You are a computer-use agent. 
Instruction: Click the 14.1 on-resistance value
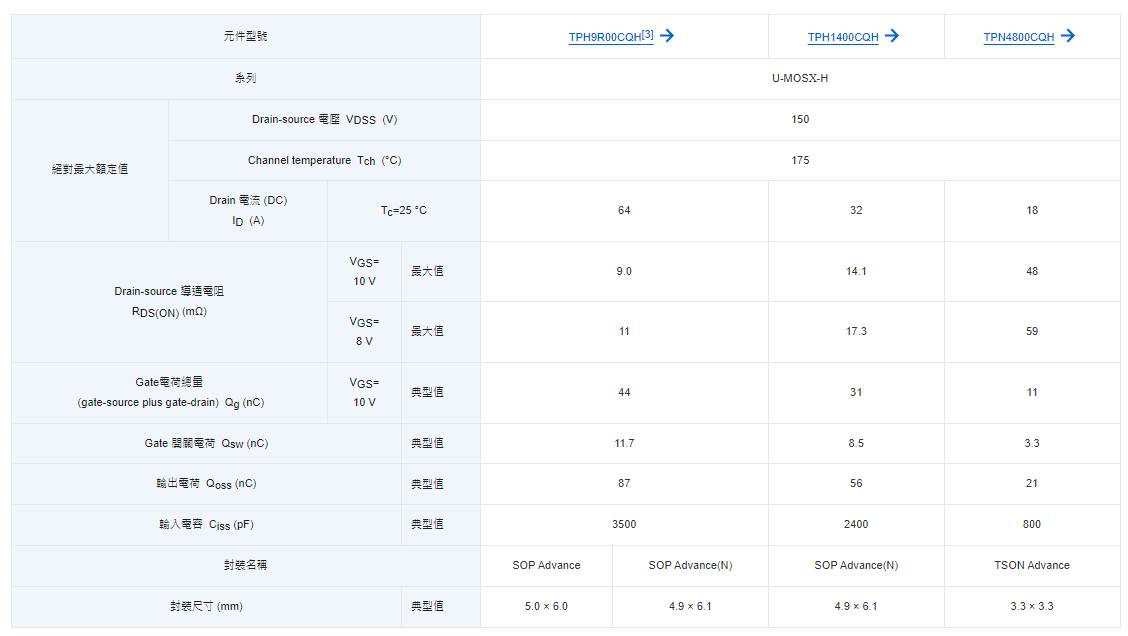856,271
